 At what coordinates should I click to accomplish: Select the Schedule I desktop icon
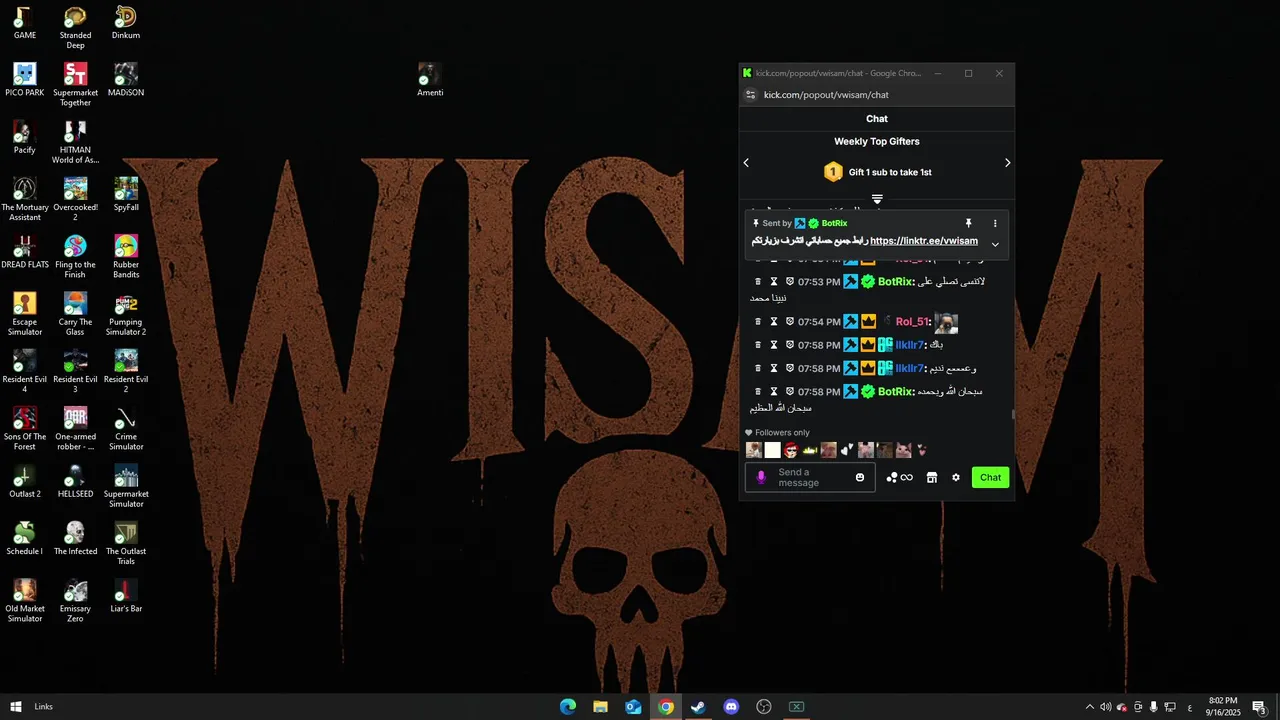pyautogui.click(x=25, y=539)
